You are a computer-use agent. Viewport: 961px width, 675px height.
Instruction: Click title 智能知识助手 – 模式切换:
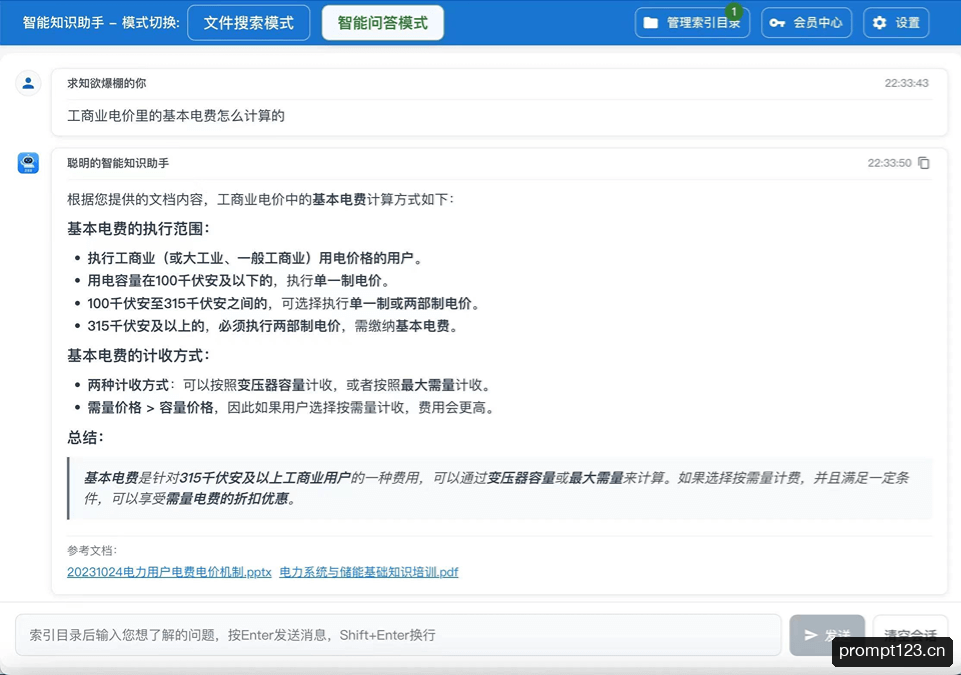pos(101,23)
